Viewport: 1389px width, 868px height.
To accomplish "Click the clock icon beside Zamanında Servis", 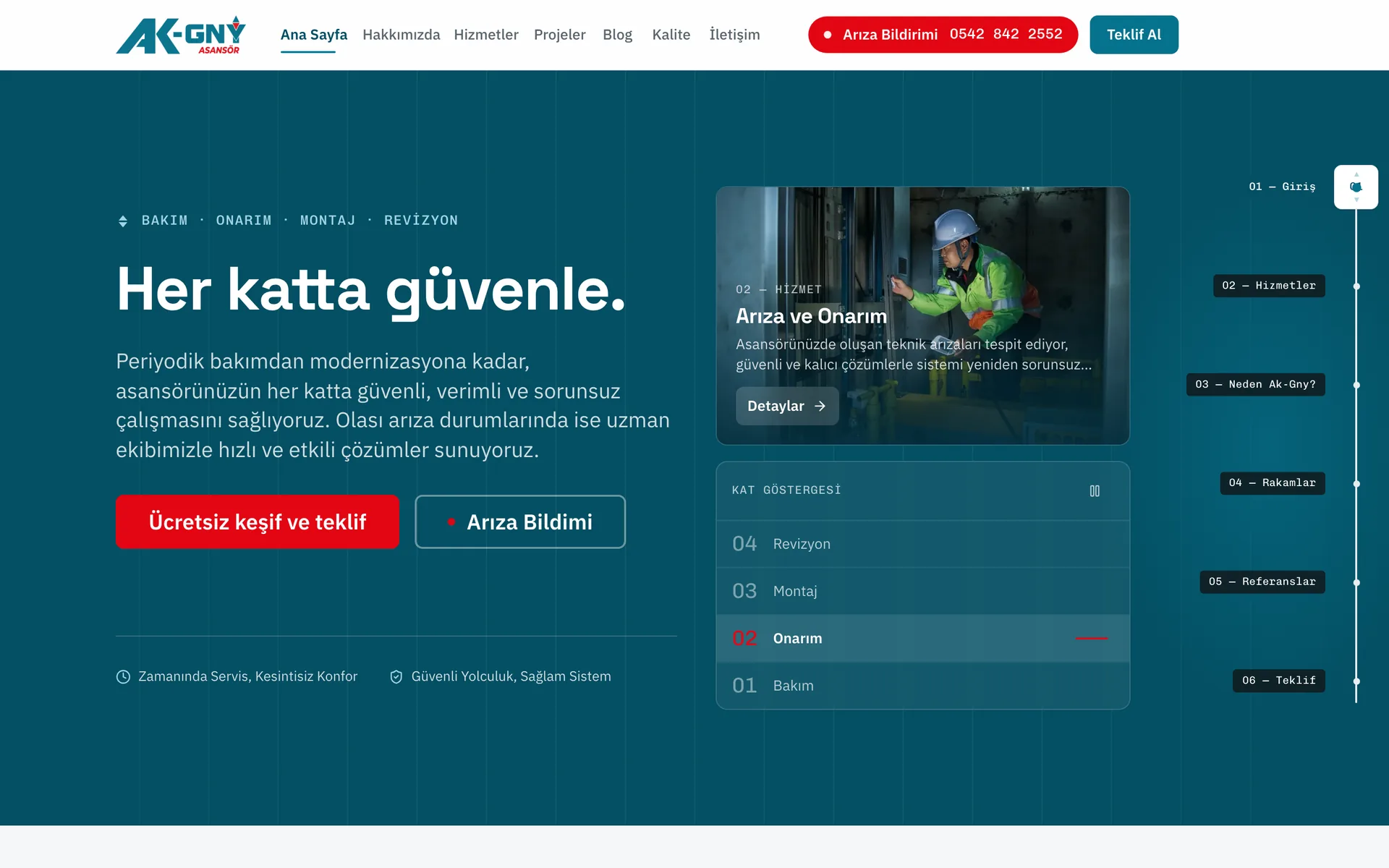I will click(124, 677).
